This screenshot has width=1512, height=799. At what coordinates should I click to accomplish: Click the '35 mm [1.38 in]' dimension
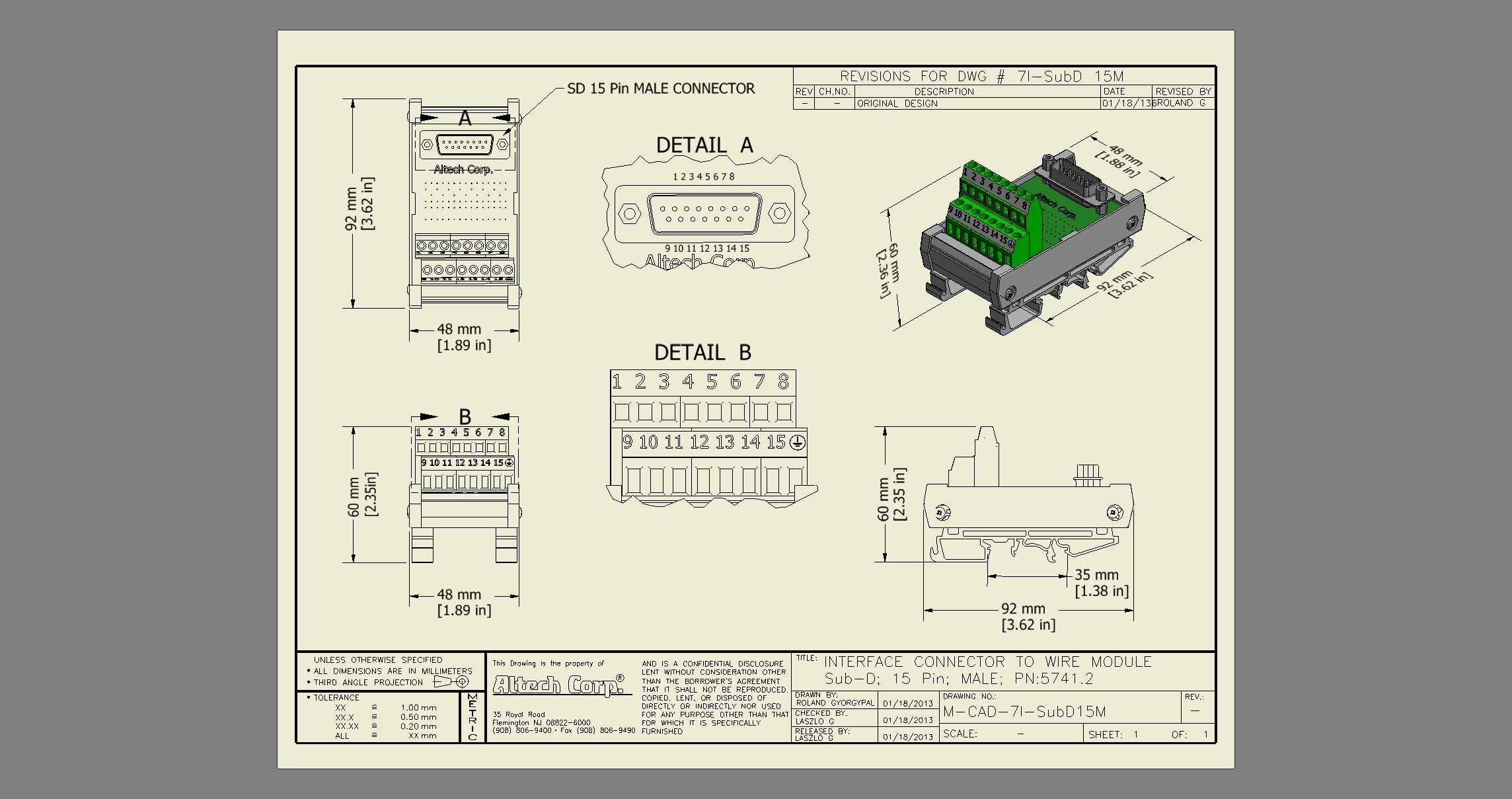[1102, 583]
